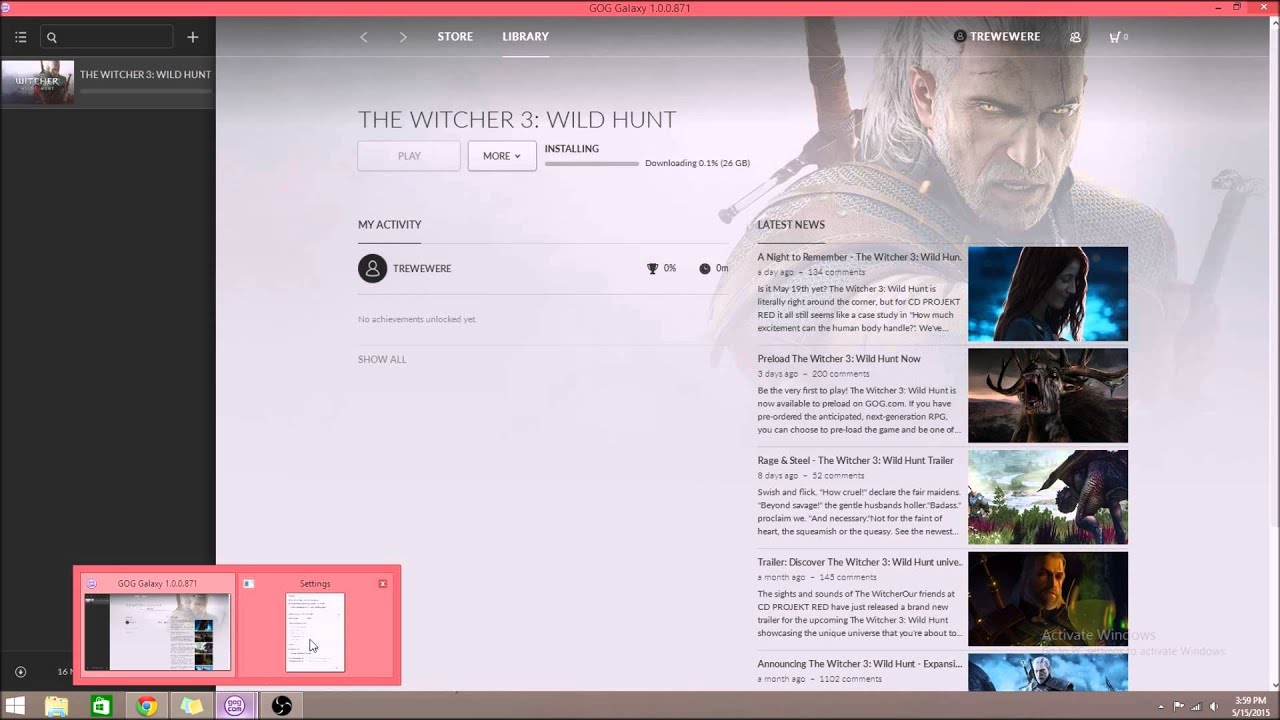Click the Trailer Discover news thumbnail
This screenshot has height=720, width=1280.
click(1047, 598)
